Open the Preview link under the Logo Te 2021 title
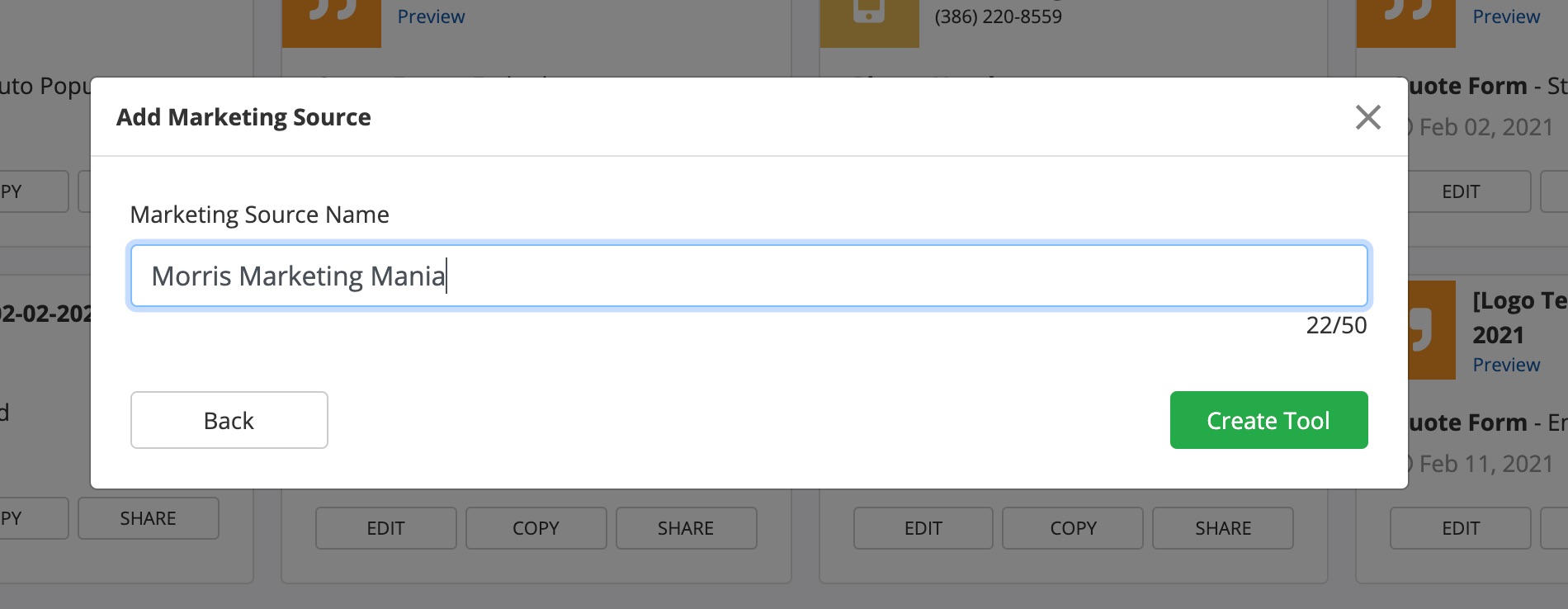The height and width of the screenshot is (609, 1568). tap(1506, 365)
